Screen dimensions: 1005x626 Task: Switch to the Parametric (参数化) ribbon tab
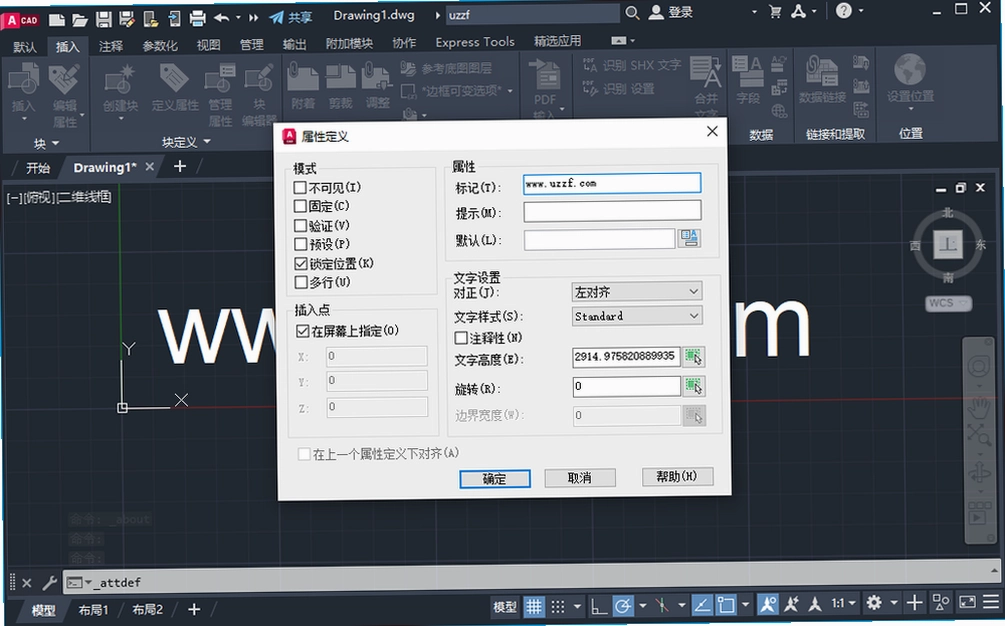coord(160,46)
